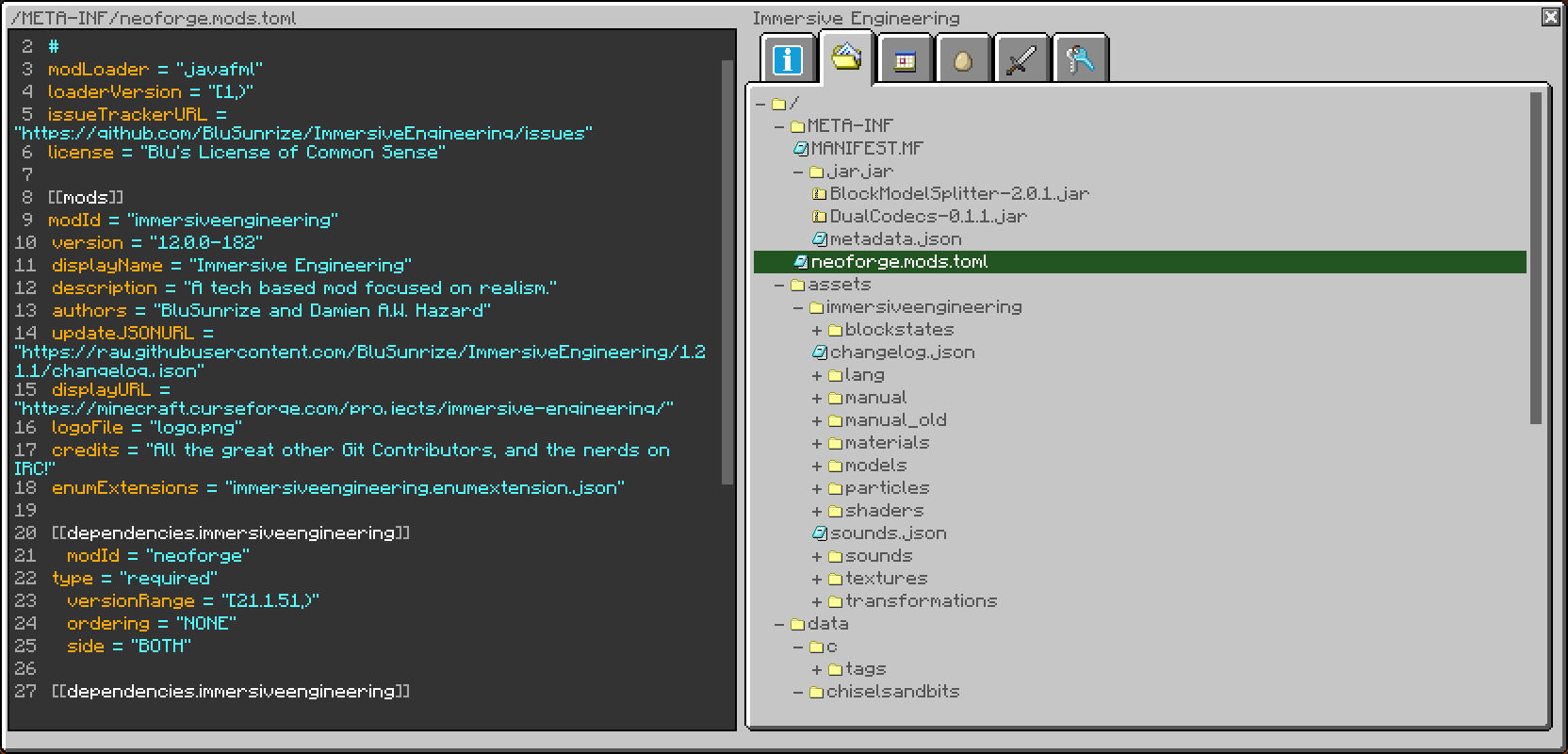Open the keys icon tab
This screenshot has height=754, width=1568.
pos(1080,61)
